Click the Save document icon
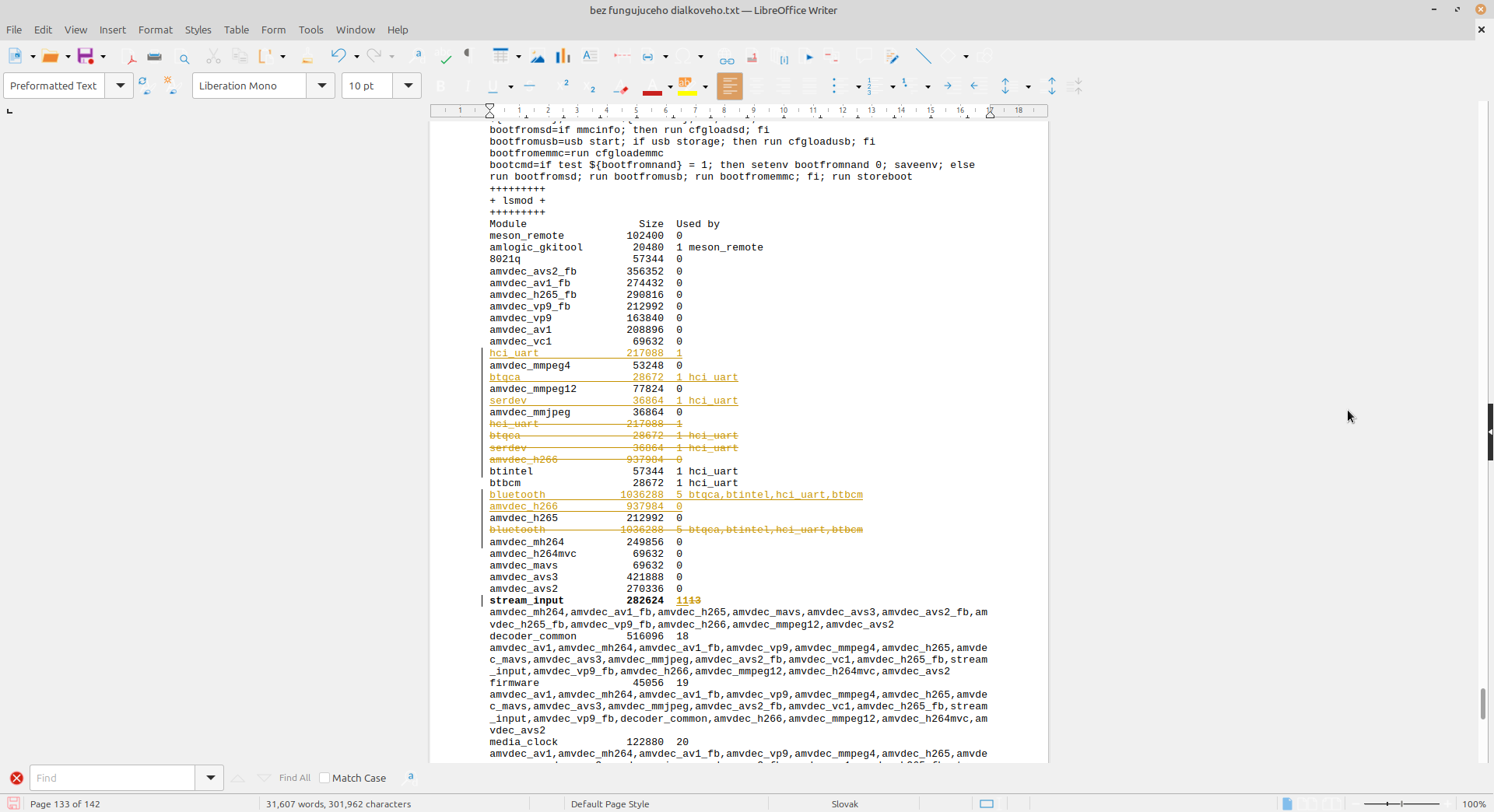The image size is (1494, 812). [x=86, y=56]
